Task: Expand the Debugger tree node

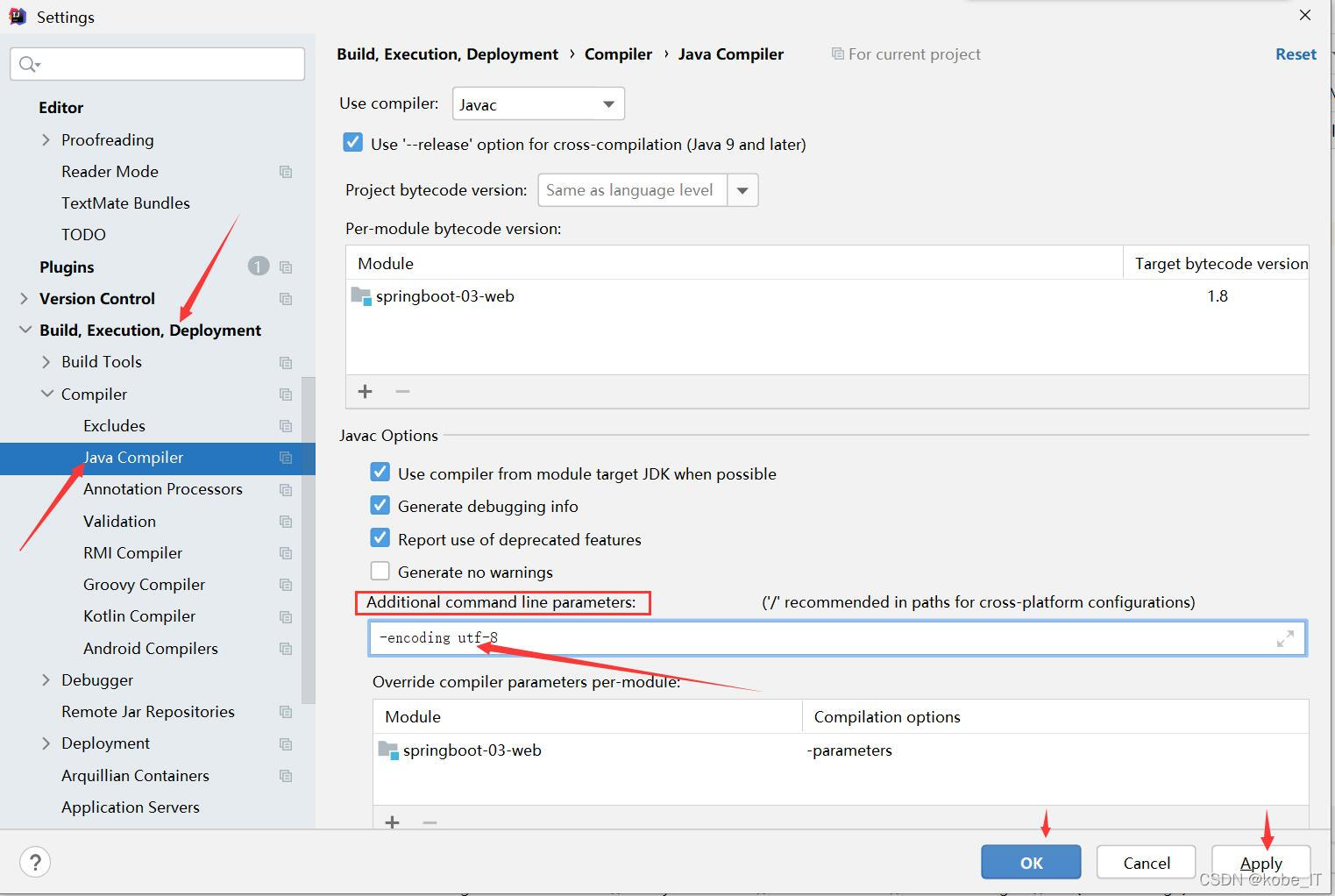Action: coord(46,680)
